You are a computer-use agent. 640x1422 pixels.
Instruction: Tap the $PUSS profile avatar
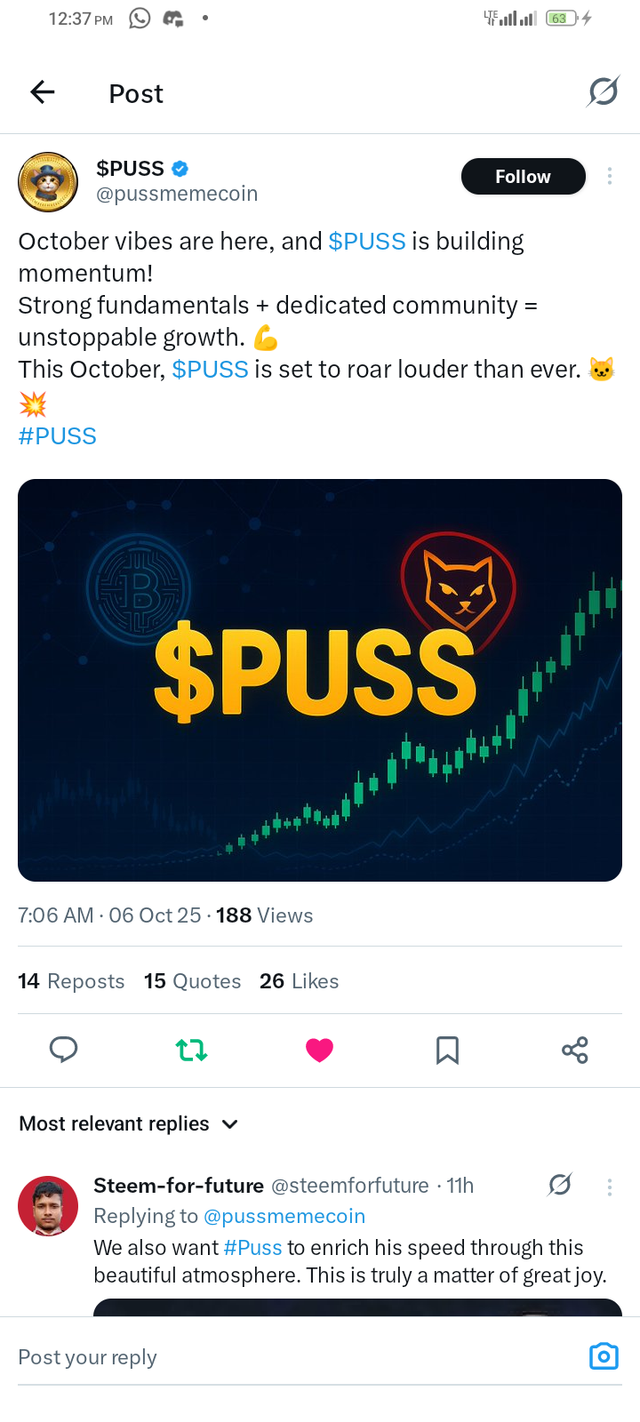coord(48,181)
